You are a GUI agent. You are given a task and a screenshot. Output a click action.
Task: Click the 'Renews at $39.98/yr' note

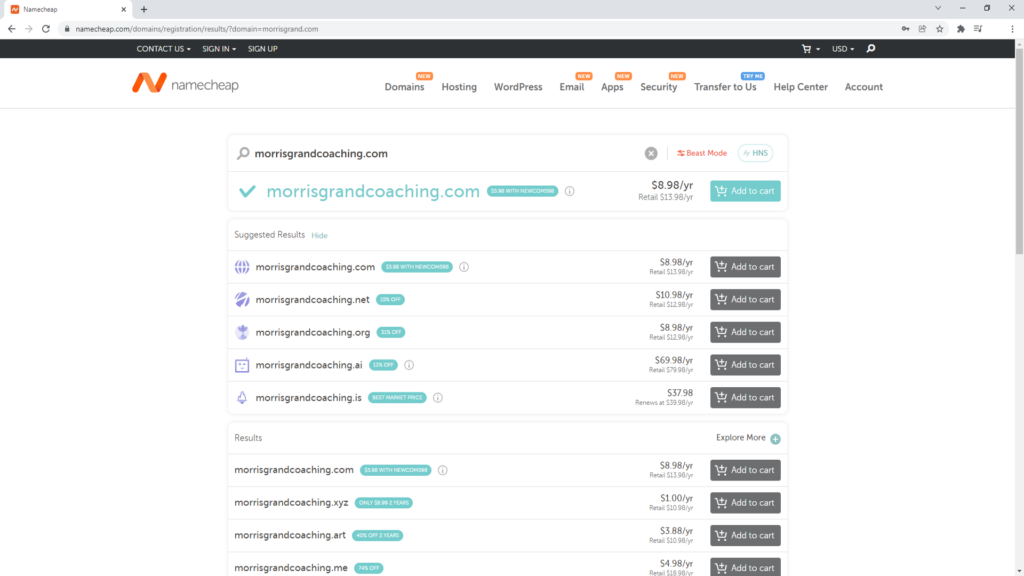pyautogui.click(x=664, y=403)
